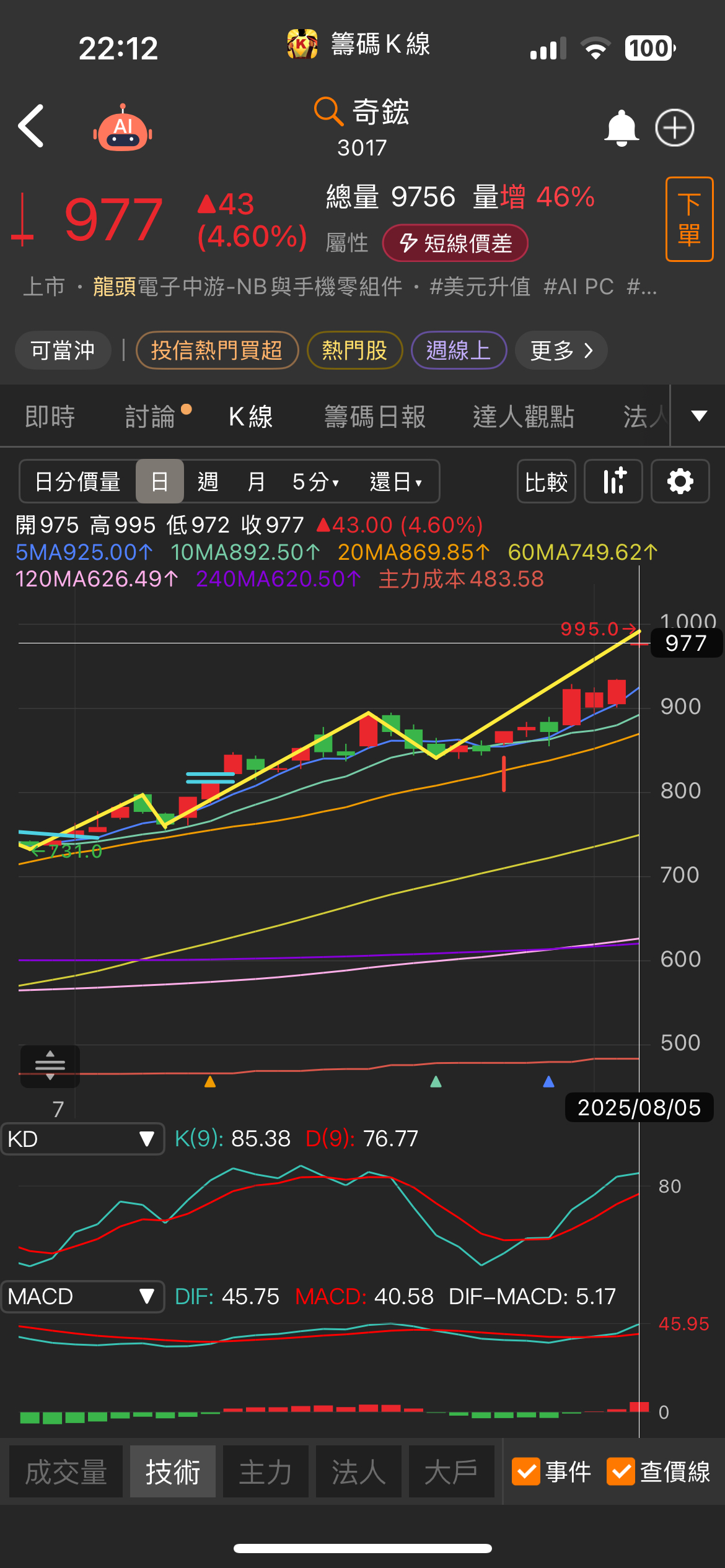Tap the orange triangle event marker
Screen dimensions: 725x1568
click(210, 1082)
